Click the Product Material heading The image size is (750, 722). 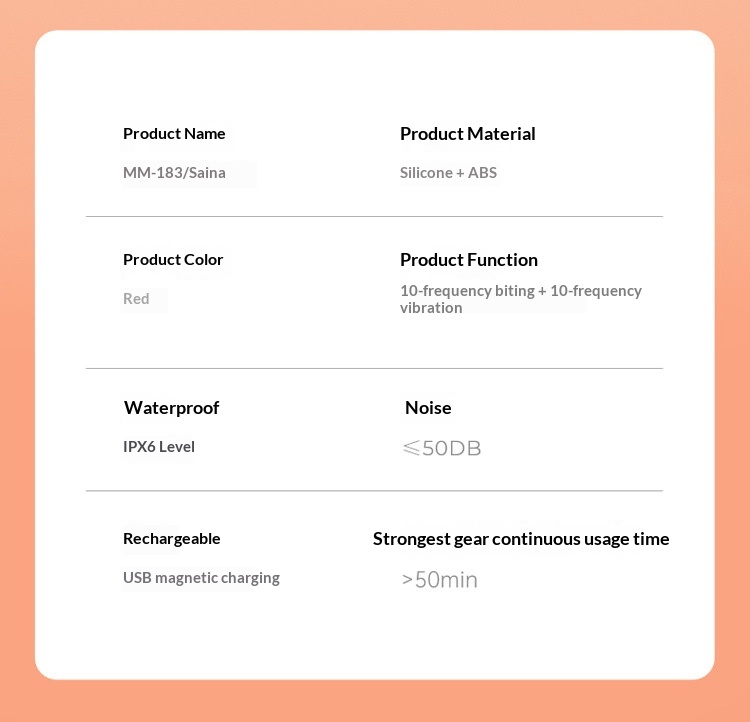(x=467, y=133)
